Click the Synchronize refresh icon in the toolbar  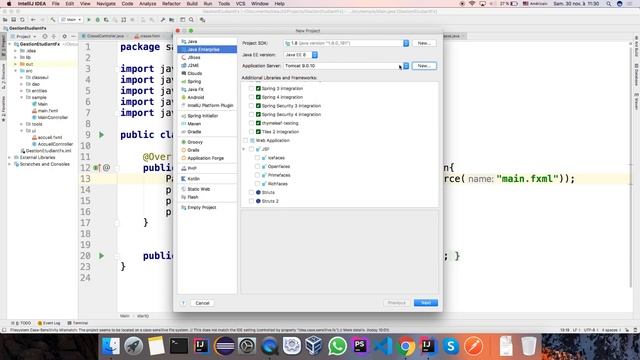[x=22, y=20]
